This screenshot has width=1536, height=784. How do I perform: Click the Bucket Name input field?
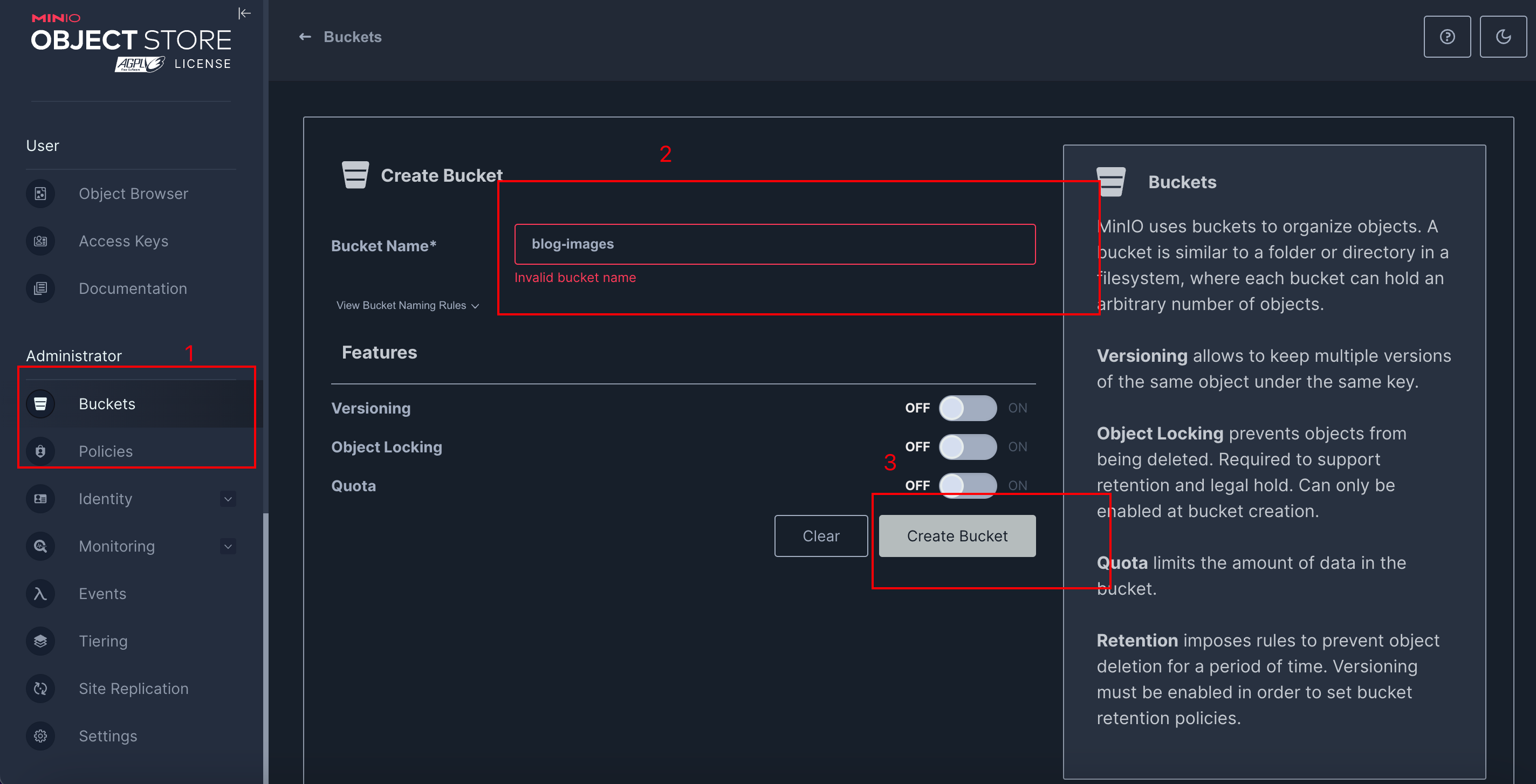coord(774,244)
